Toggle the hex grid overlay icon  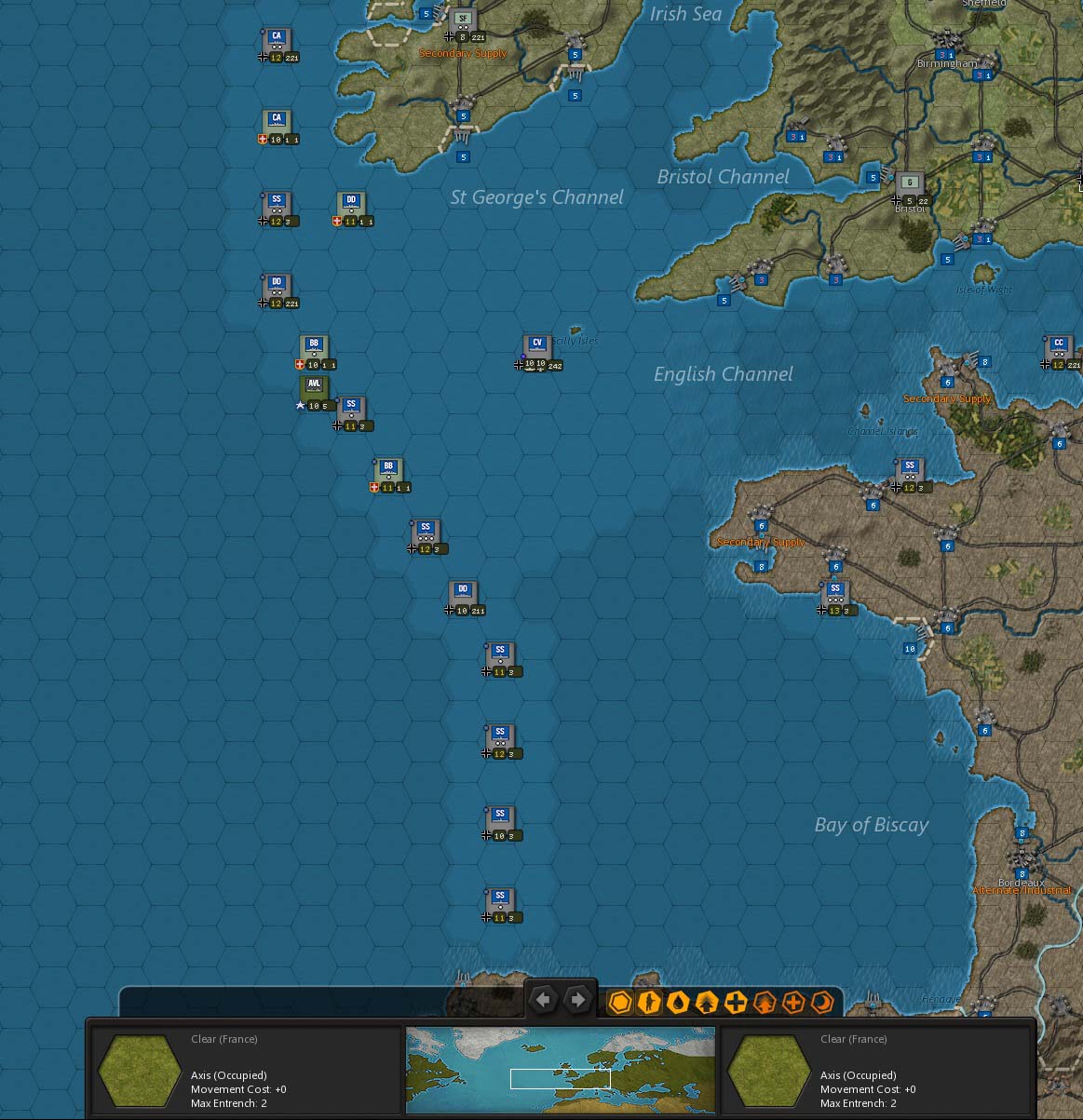pos(620,1002)
